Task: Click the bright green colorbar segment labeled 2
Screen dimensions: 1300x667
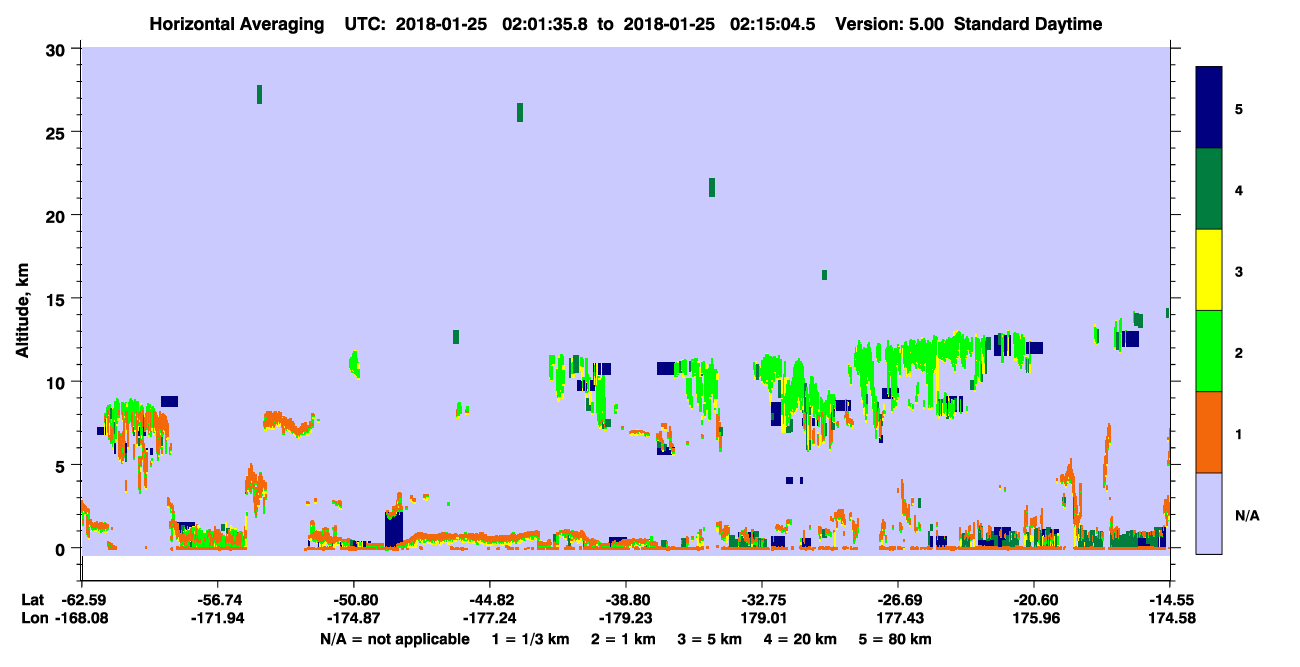Action: tap(1209, 351)
